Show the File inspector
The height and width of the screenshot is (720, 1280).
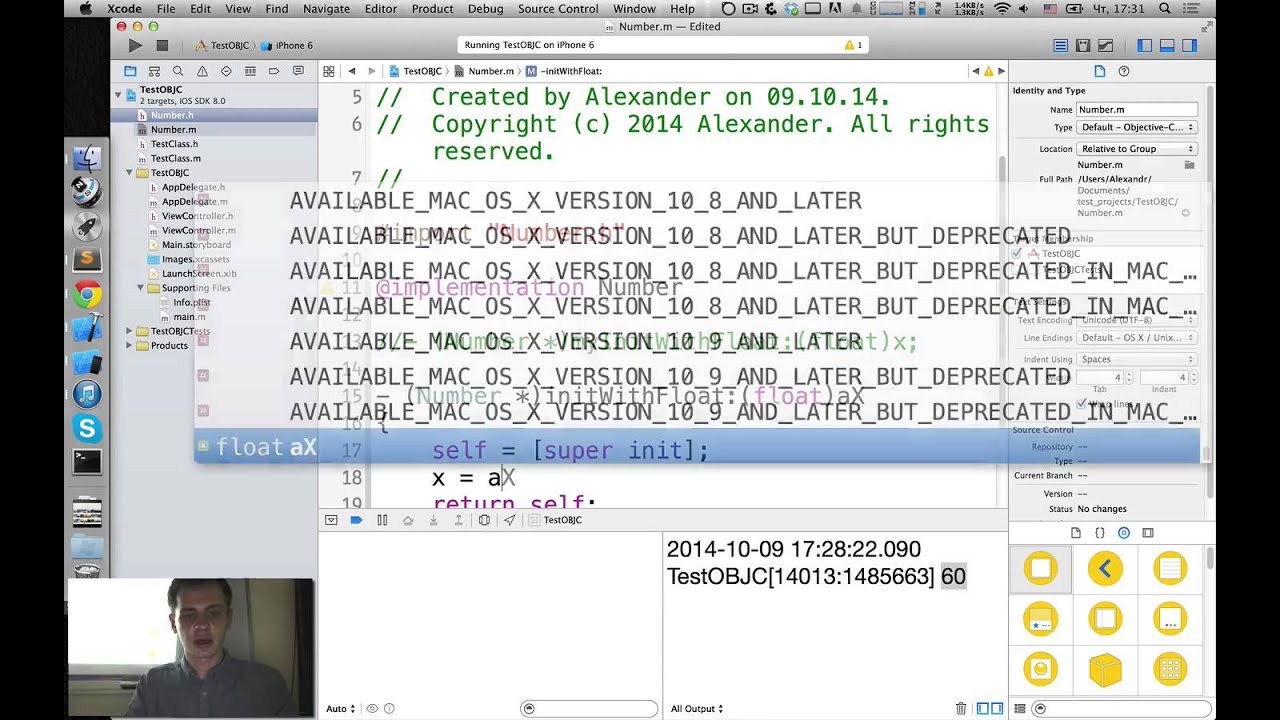pos(1100,71)
